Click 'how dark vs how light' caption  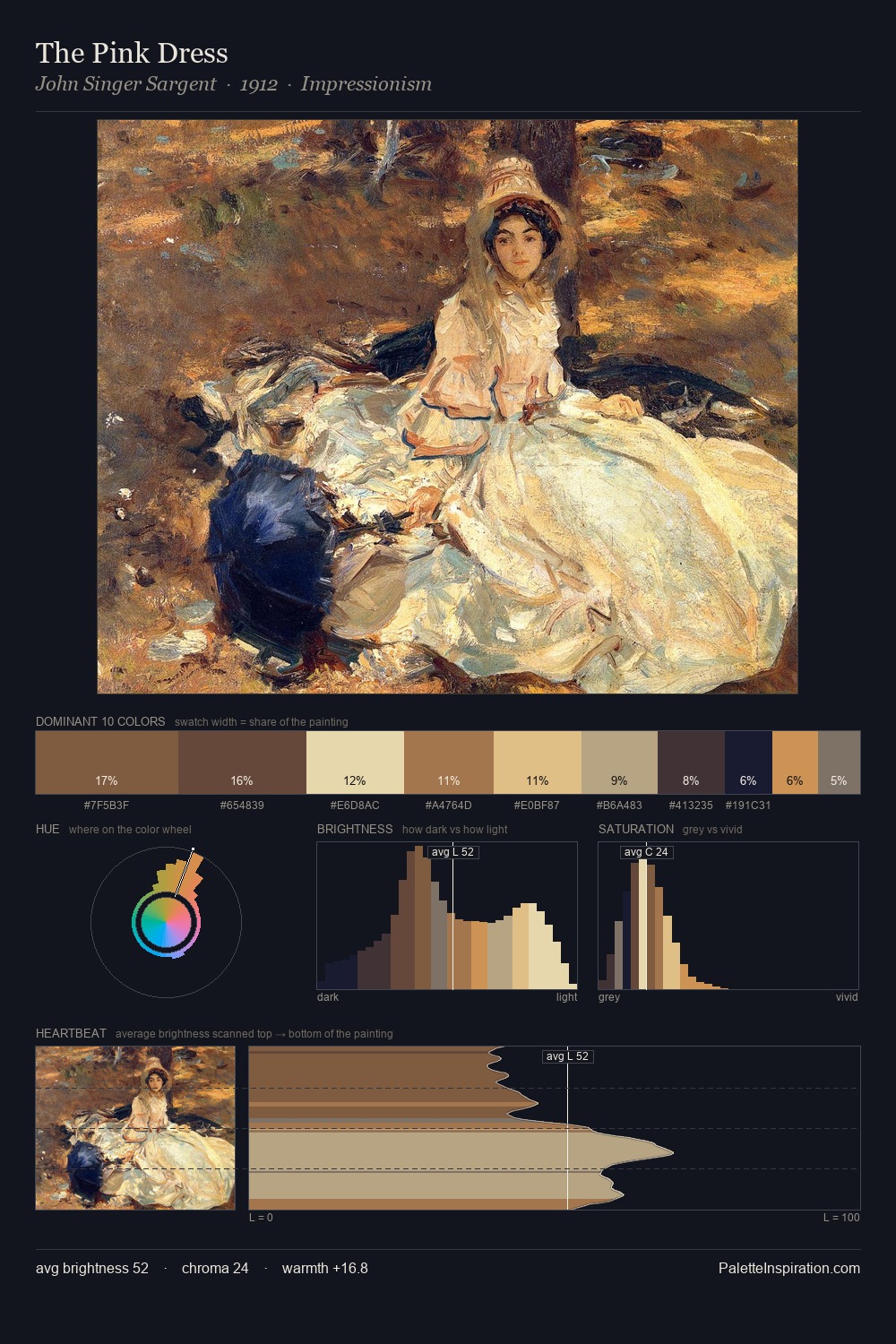point(455,829)
